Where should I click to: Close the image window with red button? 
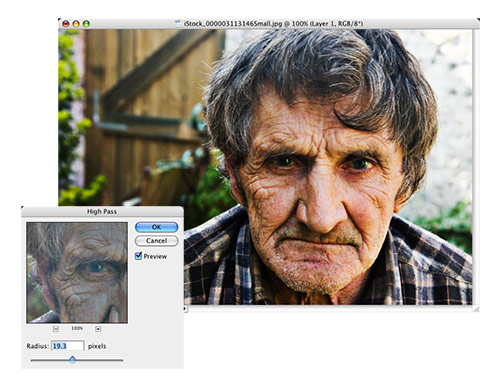point(66,24)
